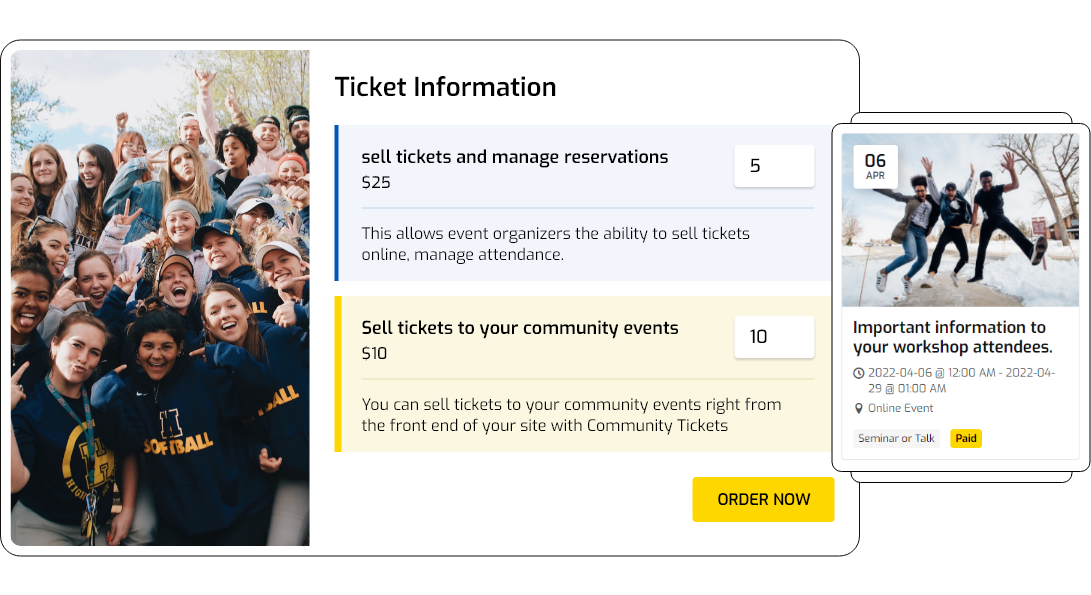Screen dimensions: 1091x595
Task: Select the Seminar or Talk tag
Action: [x=896, y=438]
